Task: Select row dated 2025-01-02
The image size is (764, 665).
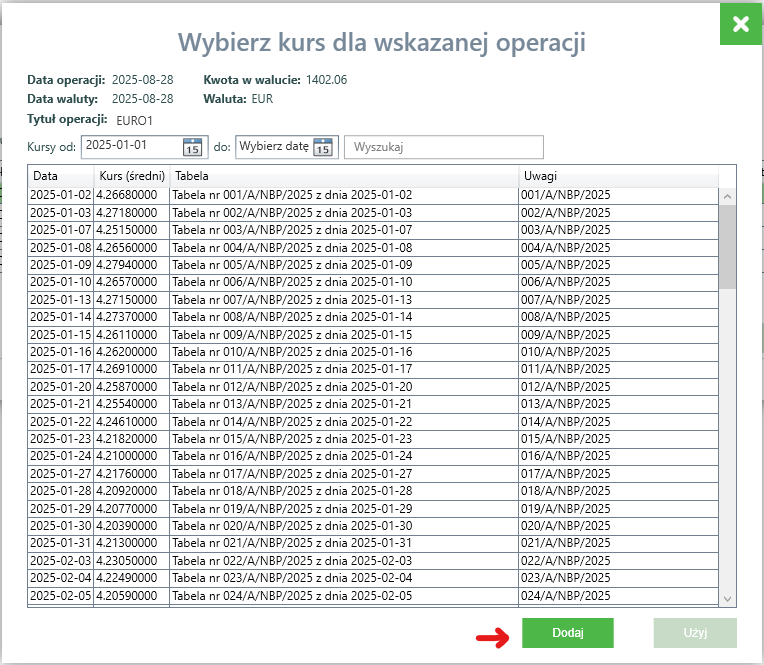Action: (373, 195)
